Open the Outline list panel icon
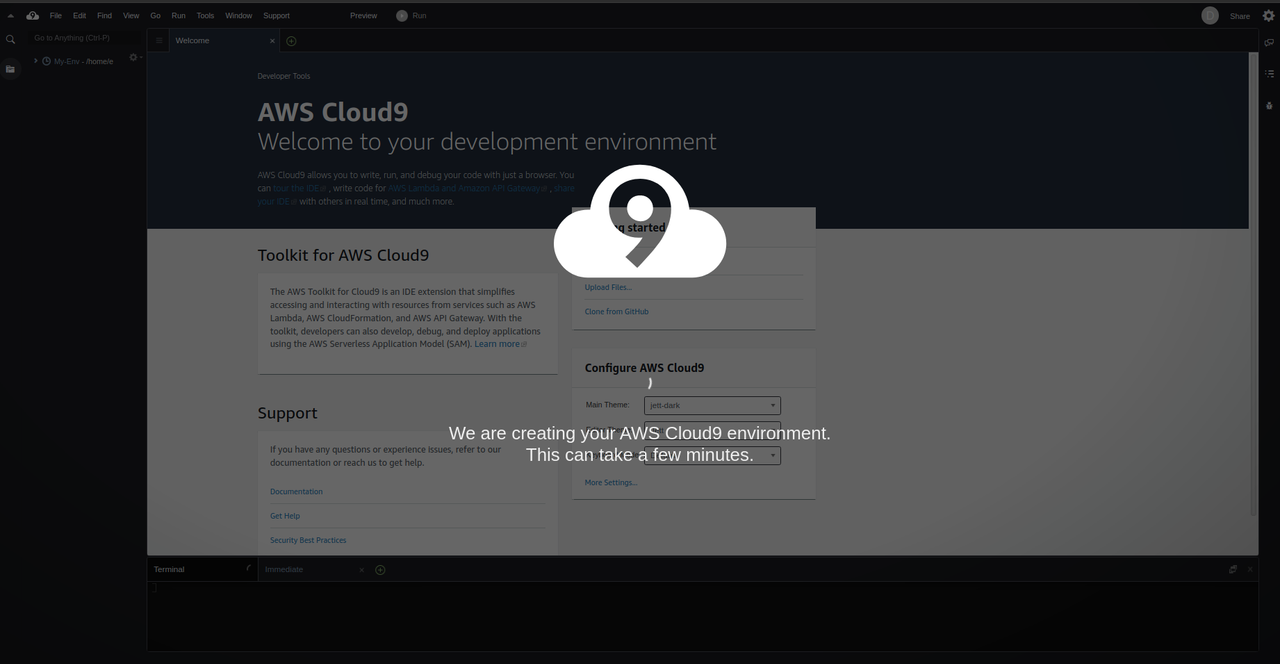This screenshot has height=664, width=1280. 1270,74
